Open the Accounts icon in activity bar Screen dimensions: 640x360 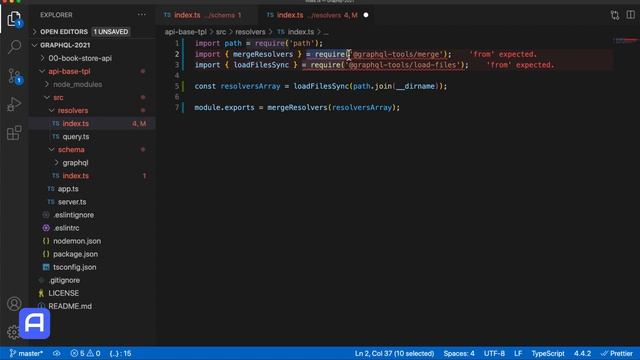(14, 304)
